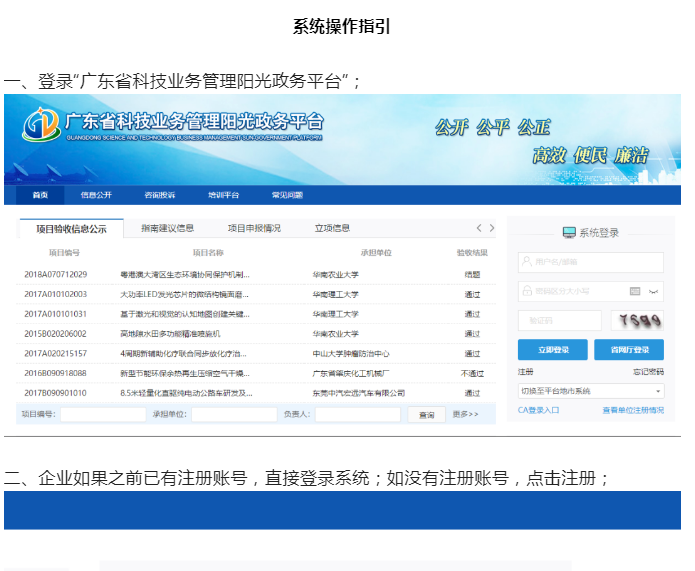Click the 承担单位 column header
Image resolution: width=695 pixels, height=571 pixels.
(376, 253)
